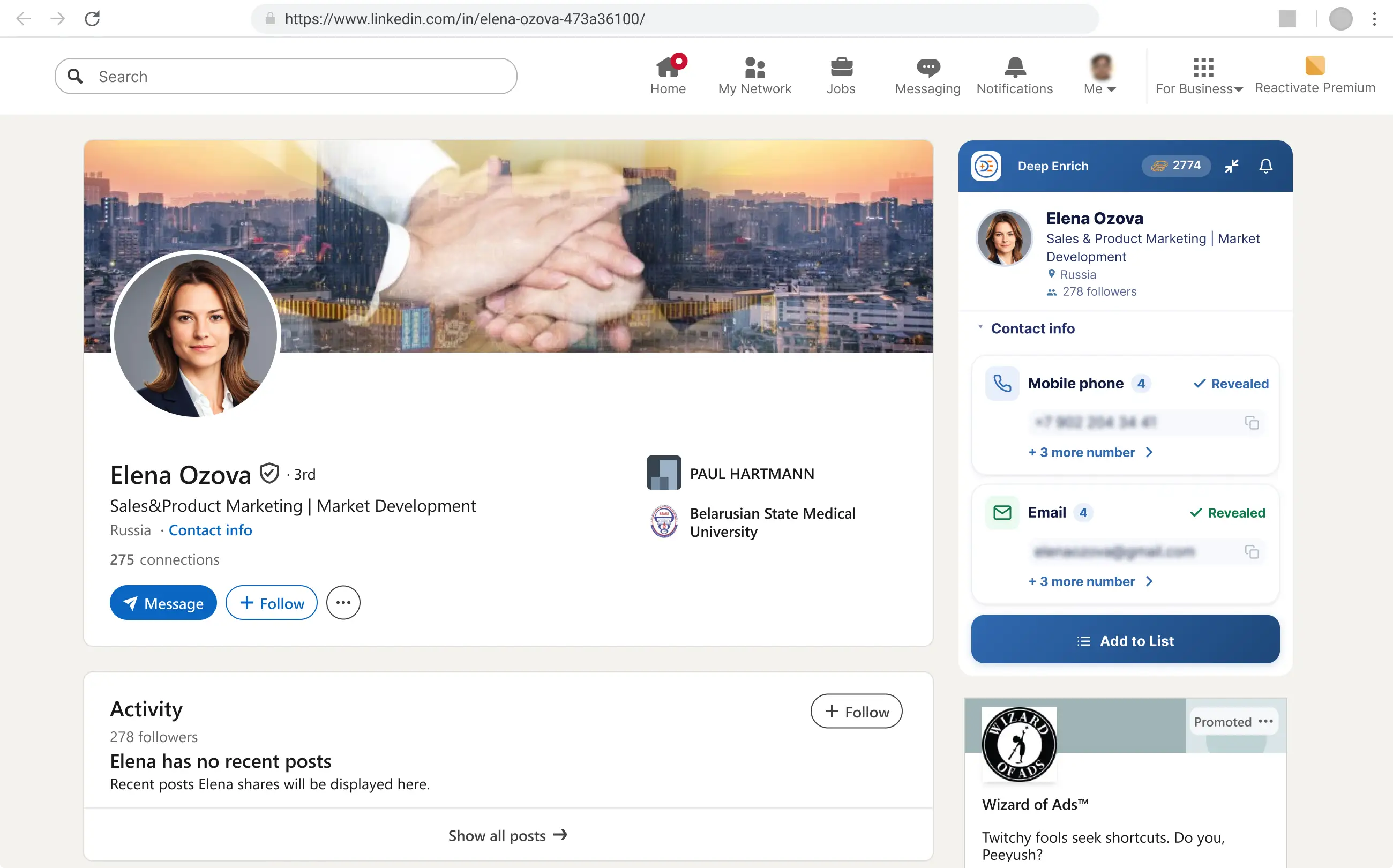Open More actions ellipsis on profile
This screenshot has height=868, width=1393.
pos(343,603)
